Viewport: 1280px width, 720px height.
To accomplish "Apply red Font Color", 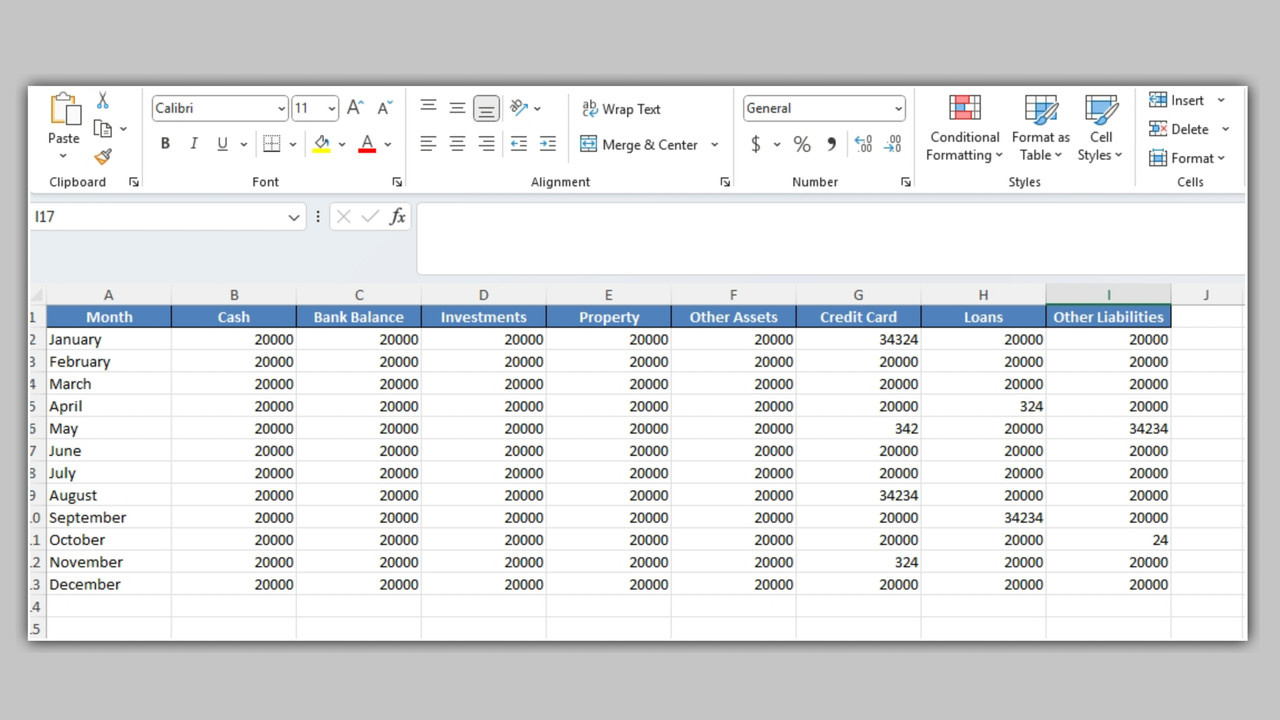I will coord(367,144).
